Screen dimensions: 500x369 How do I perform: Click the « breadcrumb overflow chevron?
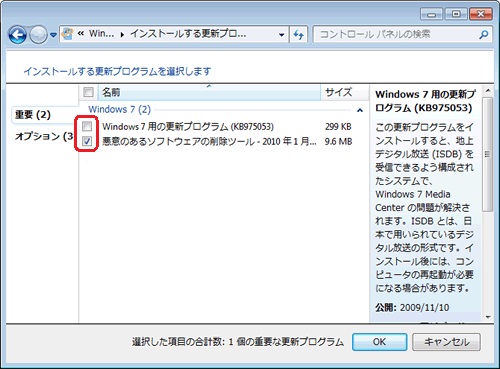coord(80,34)
